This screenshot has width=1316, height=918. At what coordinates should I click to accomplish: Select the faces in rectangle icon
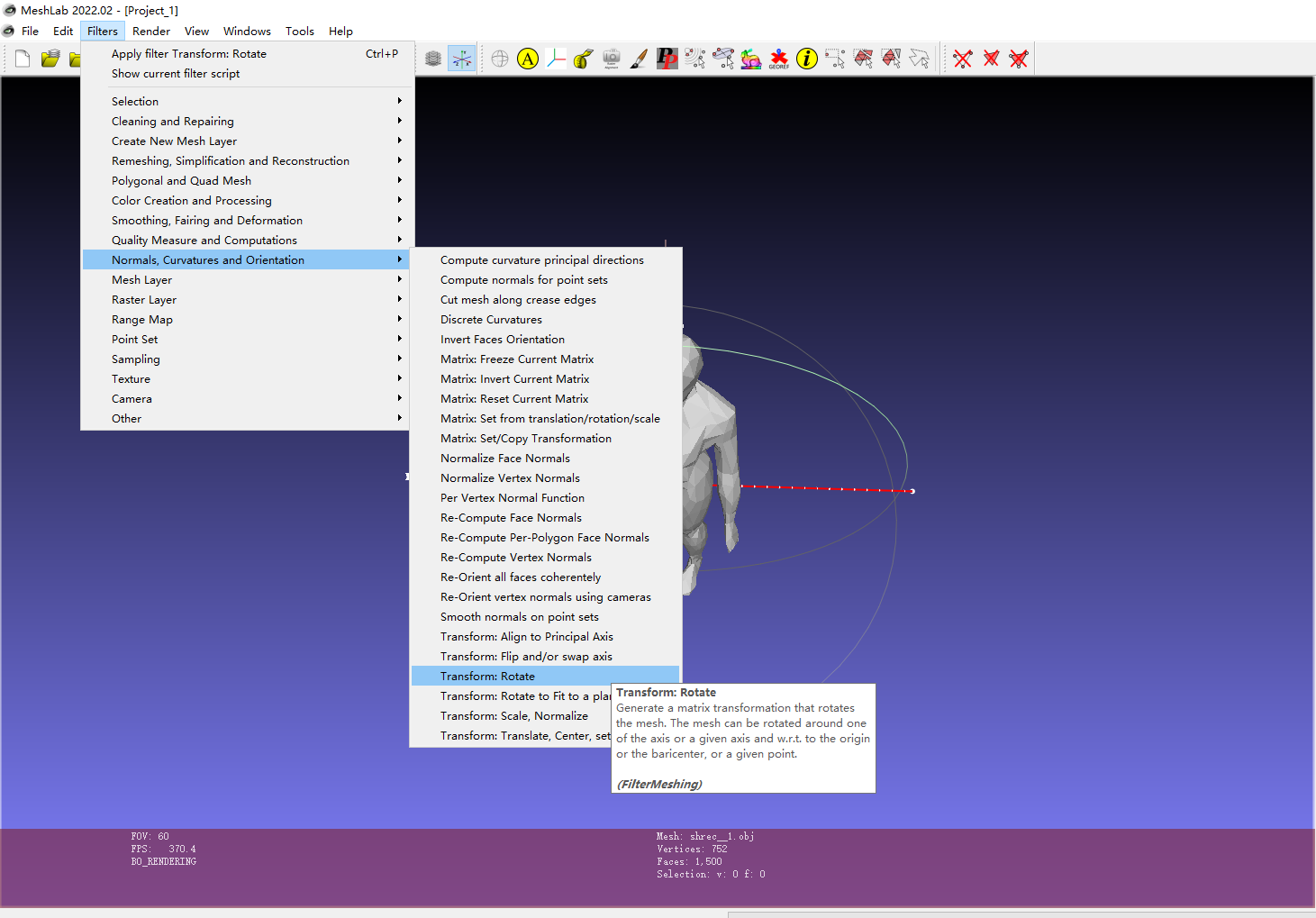click(863, 59)
